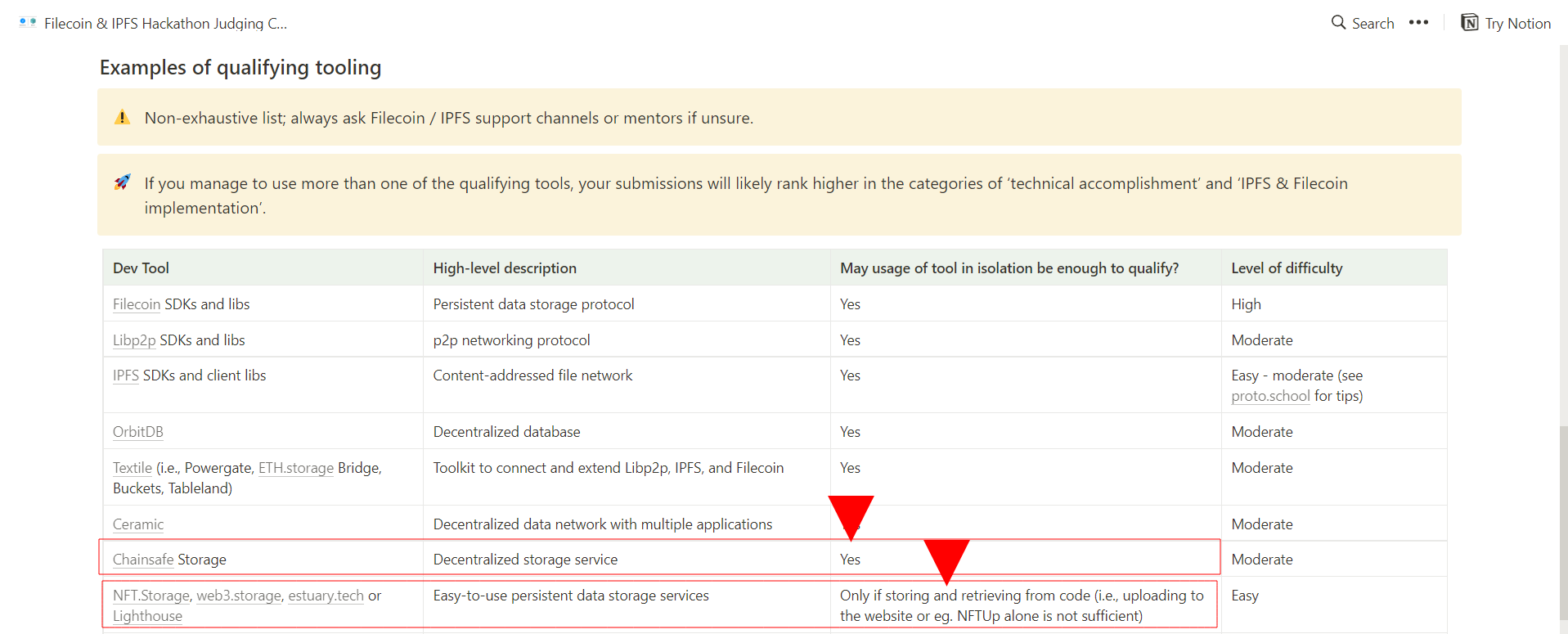Open the NFT.Storage link
This screenshot has height=634, width=1568.
151,596
